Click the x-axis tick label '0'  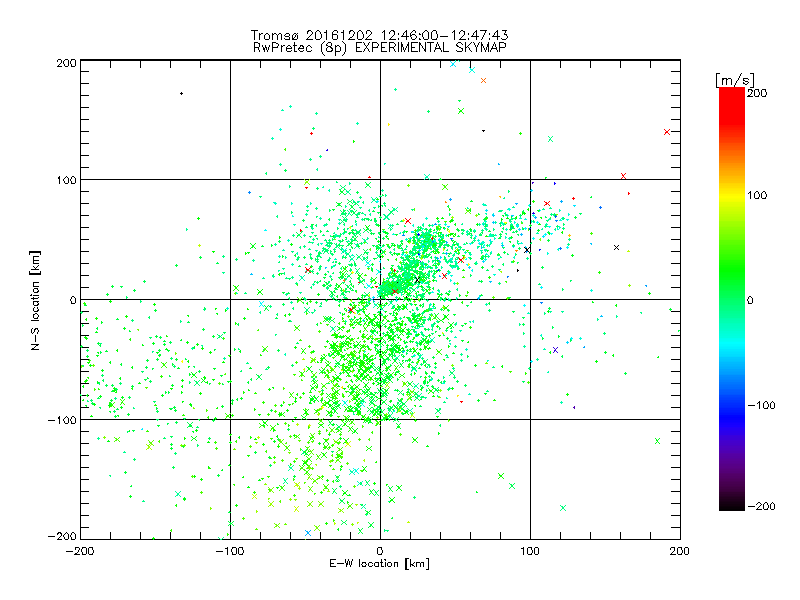[380, 551]
